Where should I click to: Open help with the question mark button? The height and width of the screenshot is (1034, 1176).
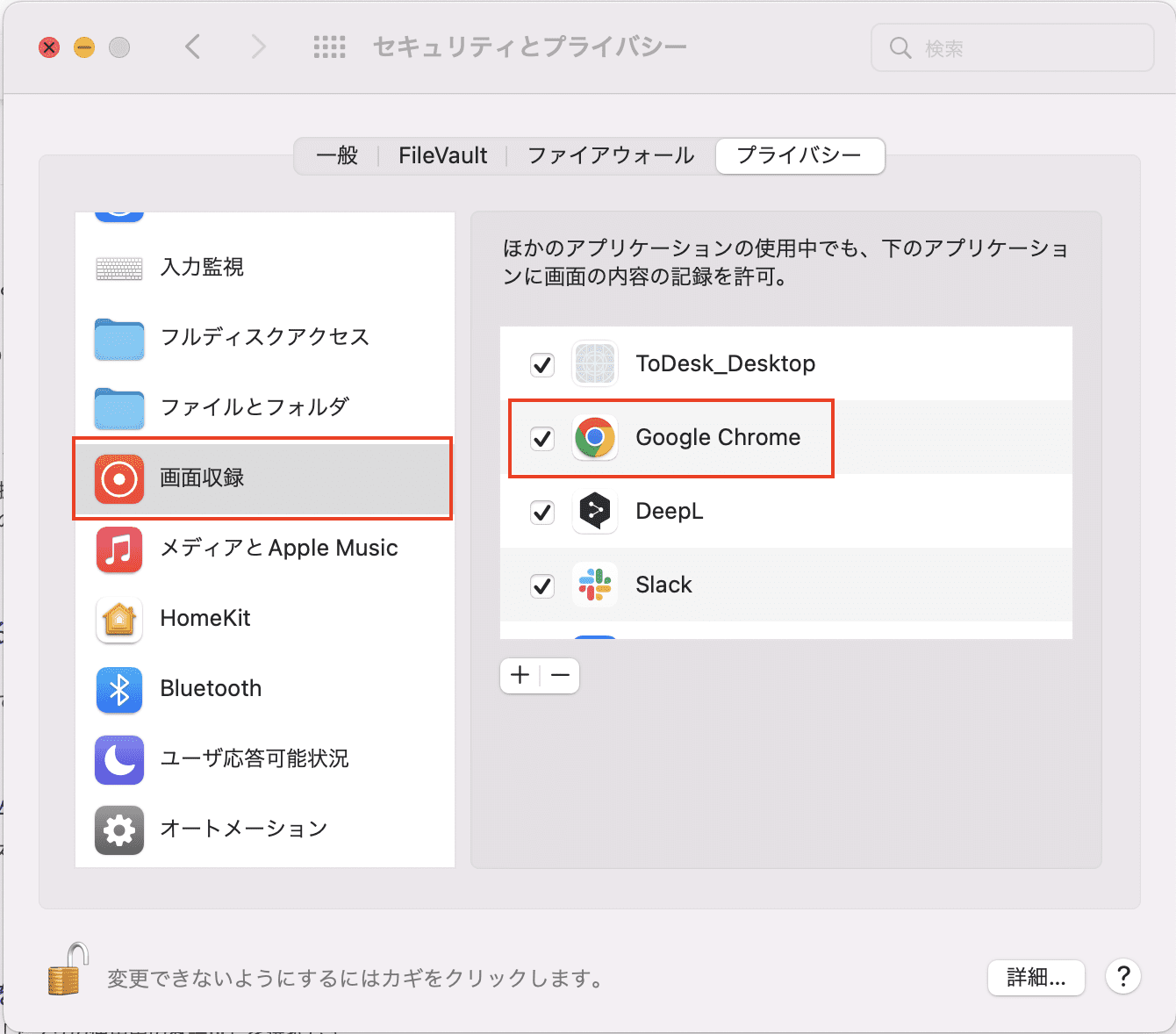pyautogui.click(x=1123, y=976)
